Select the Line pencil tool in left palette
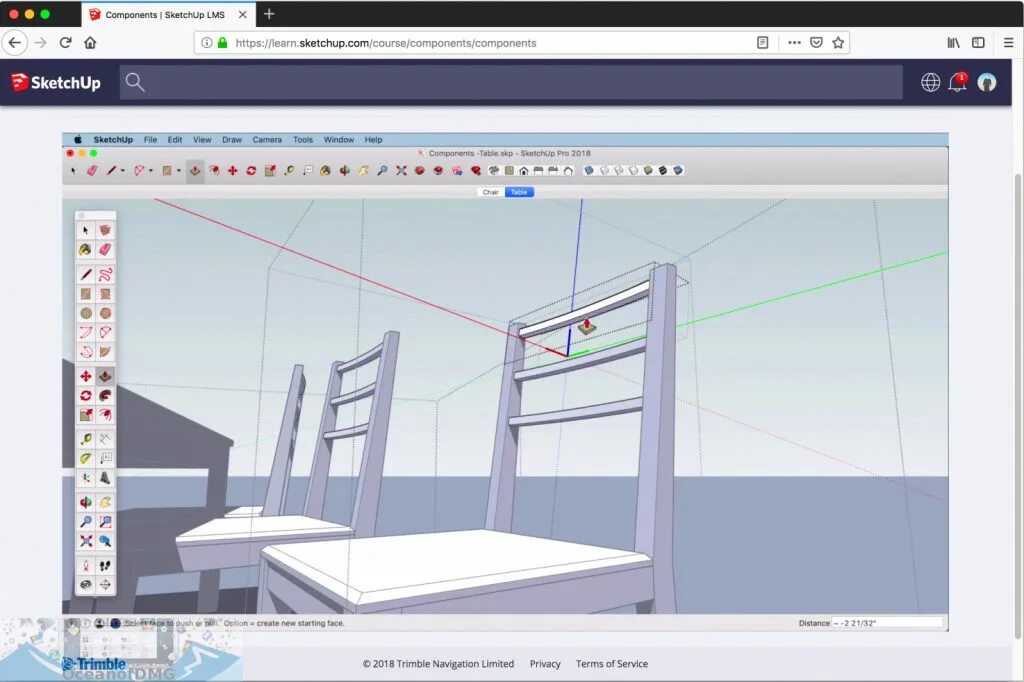The height and width of the screenshot is (682, 1024). pyautogui.click(x=85, y=274)
